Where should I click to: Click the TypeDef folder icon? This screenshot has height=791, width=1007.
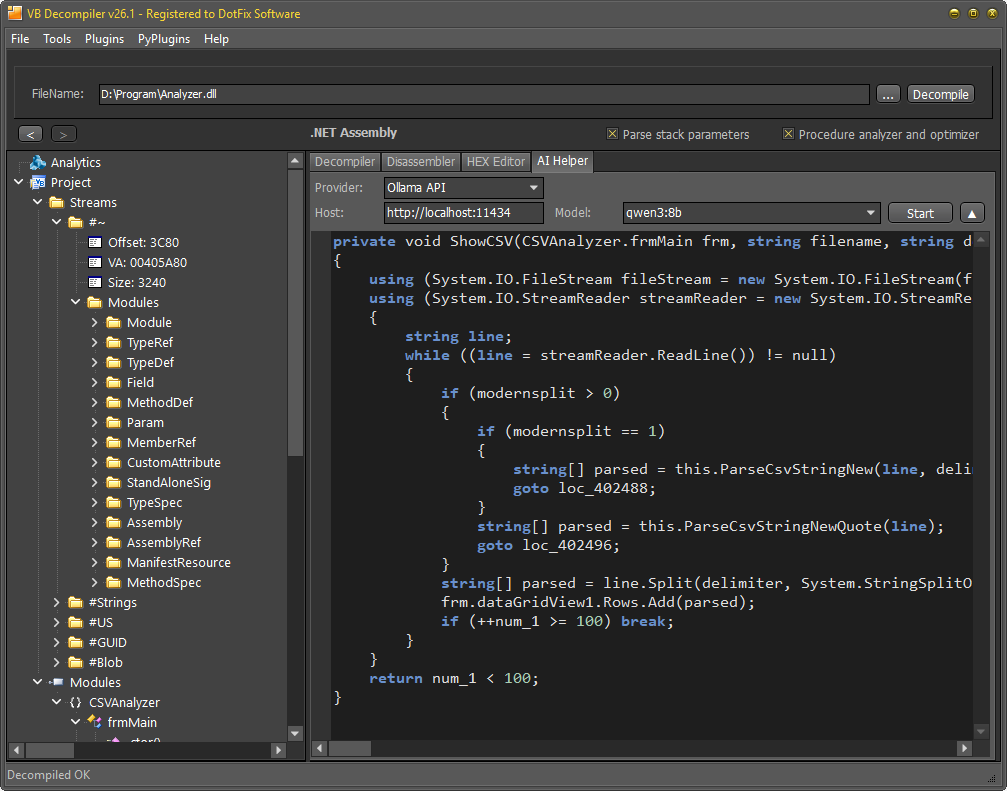pos(114,362)
